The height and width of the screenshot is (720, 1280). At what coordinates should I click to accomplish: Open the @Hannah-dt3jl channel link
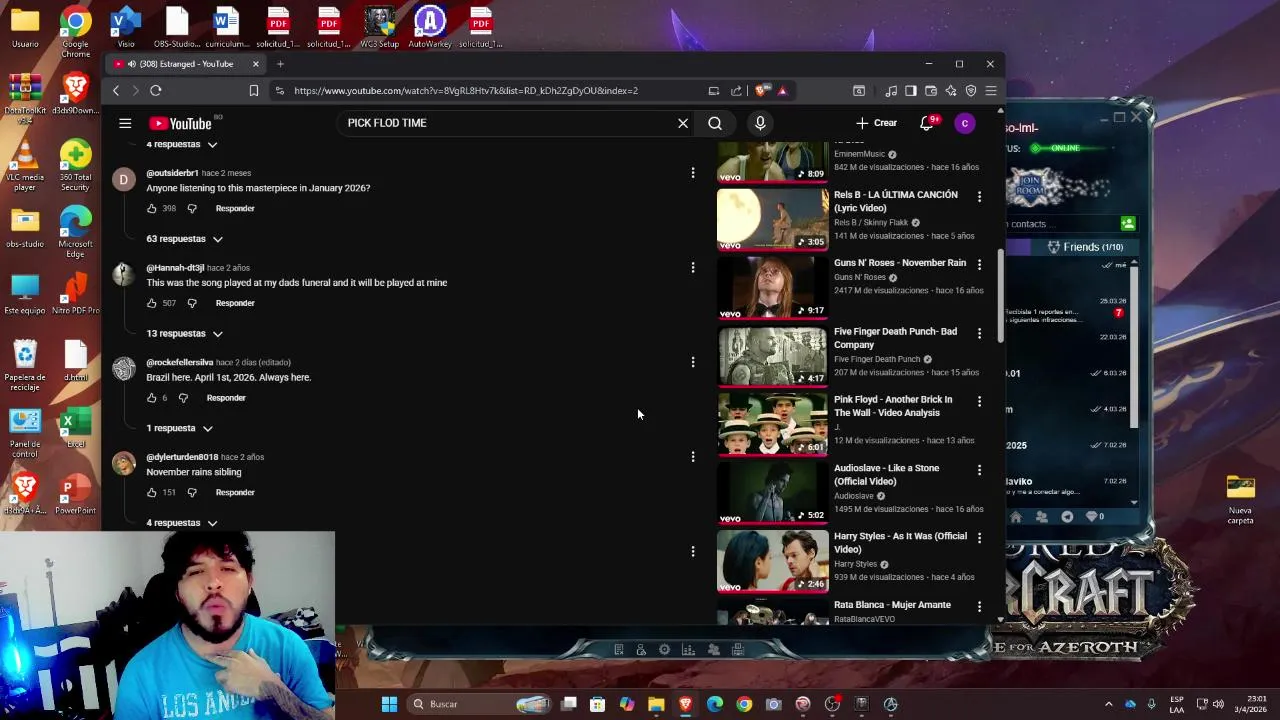[175, 268]
